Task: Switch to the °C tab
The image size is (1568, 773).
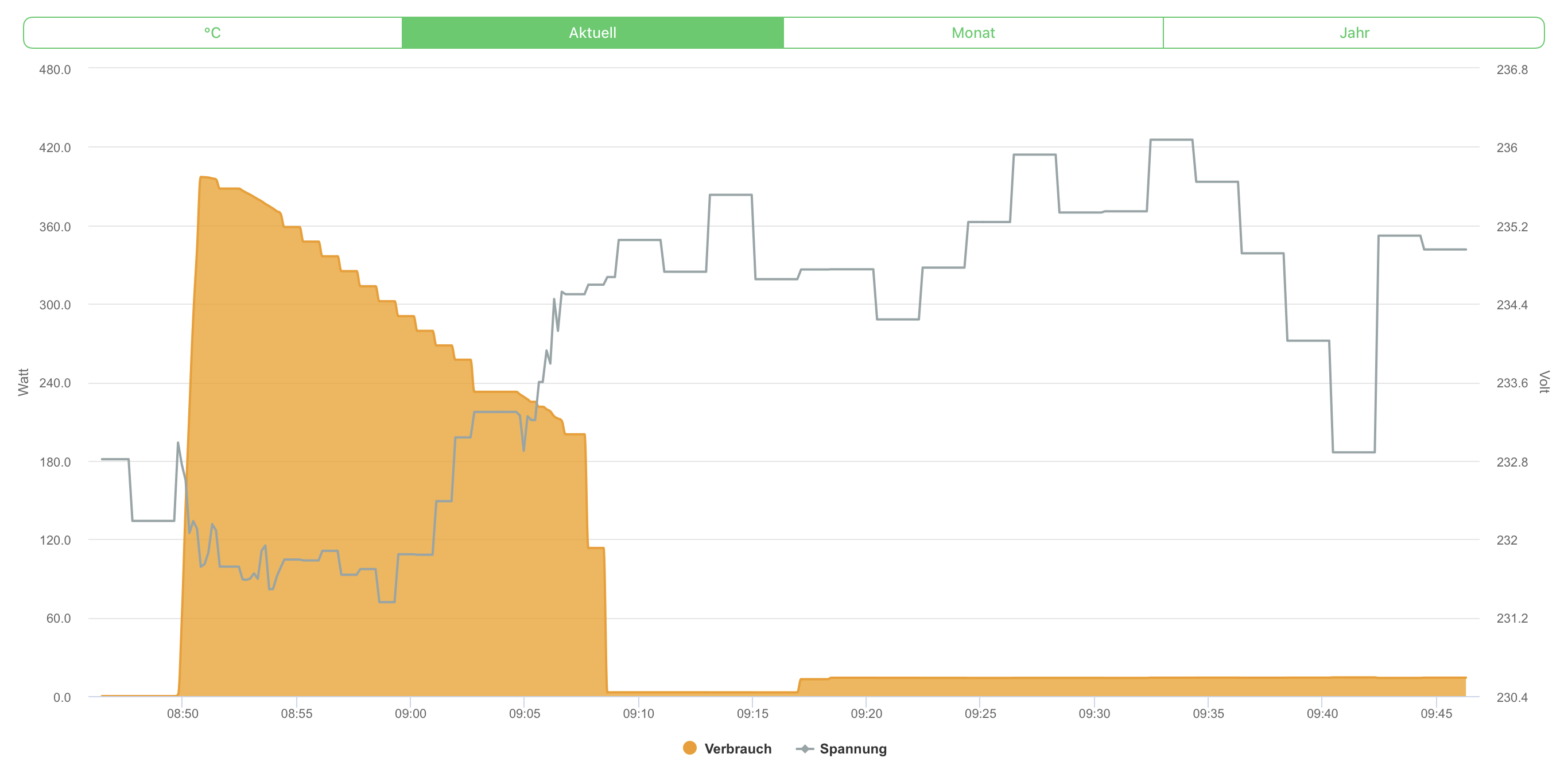Action: tap(212, 33)
